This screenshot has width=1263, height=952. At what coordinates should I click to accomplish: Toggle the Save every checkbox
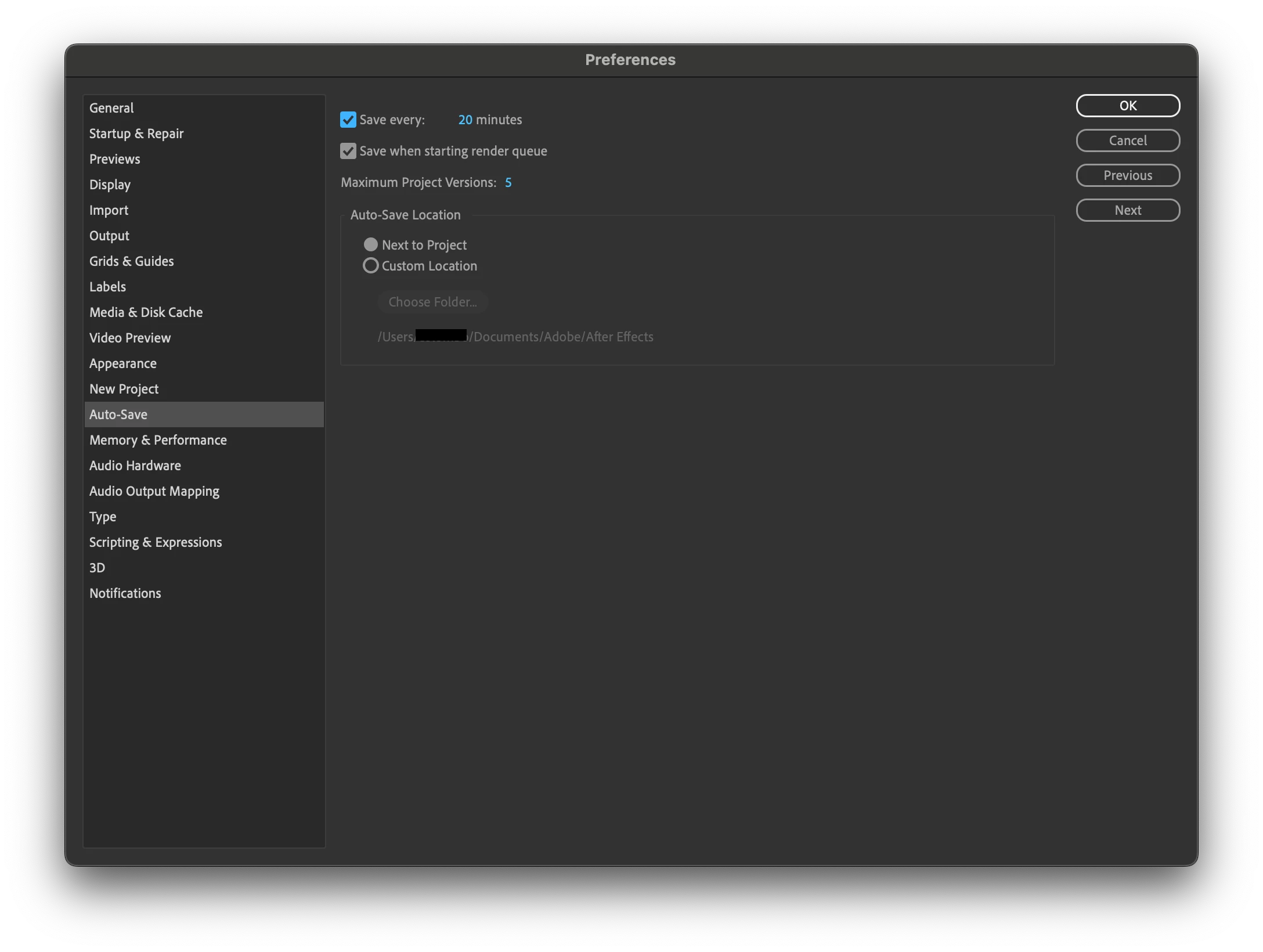(x=348, y=120)
